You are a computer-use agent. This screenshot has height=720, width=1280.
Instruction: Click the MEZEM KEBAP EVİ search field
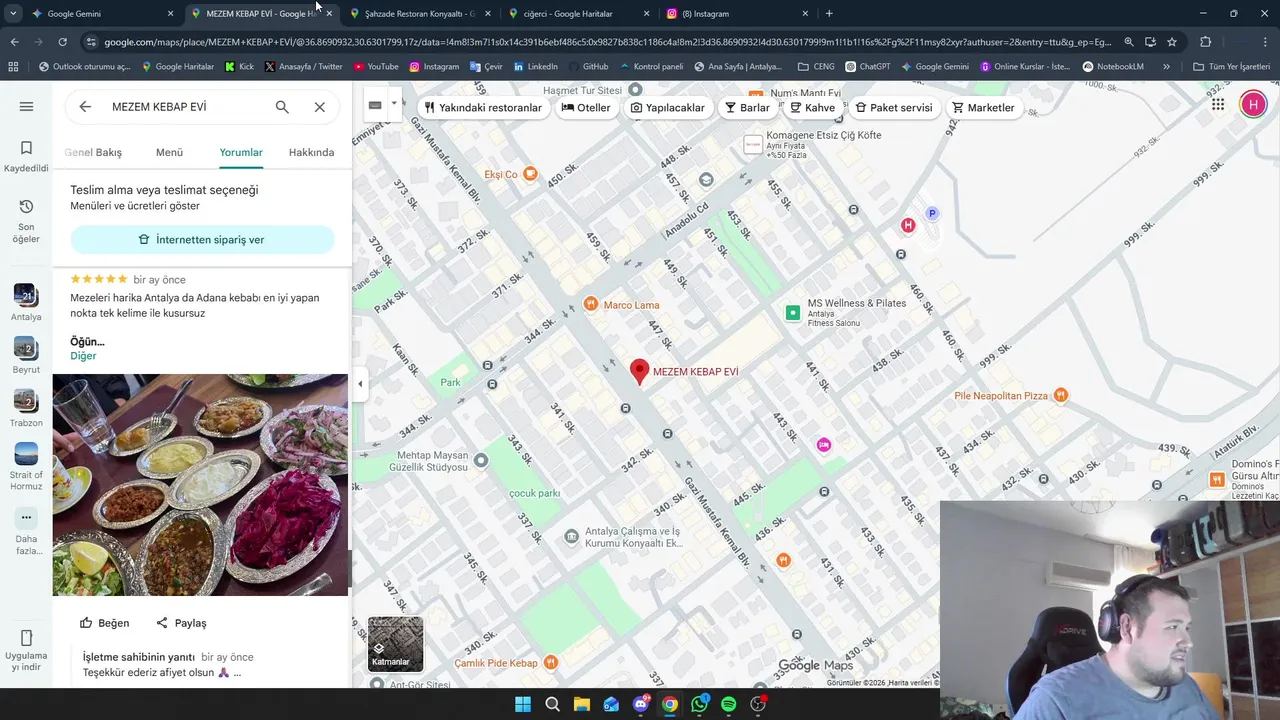coord(185,107)
